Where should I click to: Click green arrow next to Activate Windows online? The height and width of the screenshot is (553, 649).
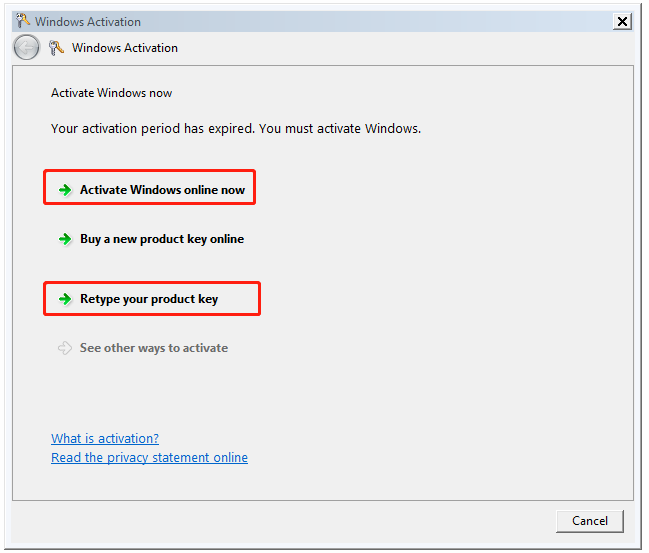click(x=65, y=190)
